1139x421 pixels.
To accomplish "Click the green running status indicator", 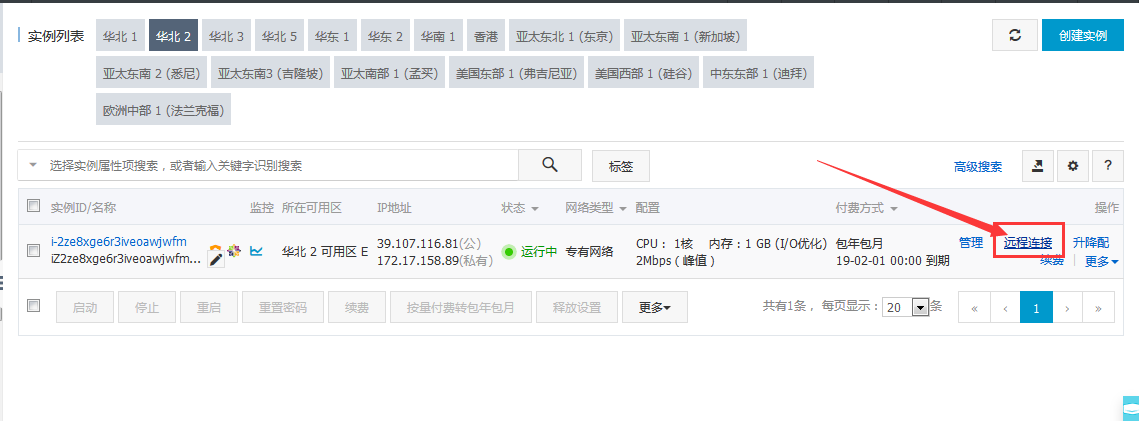I will tap(508, 252).
